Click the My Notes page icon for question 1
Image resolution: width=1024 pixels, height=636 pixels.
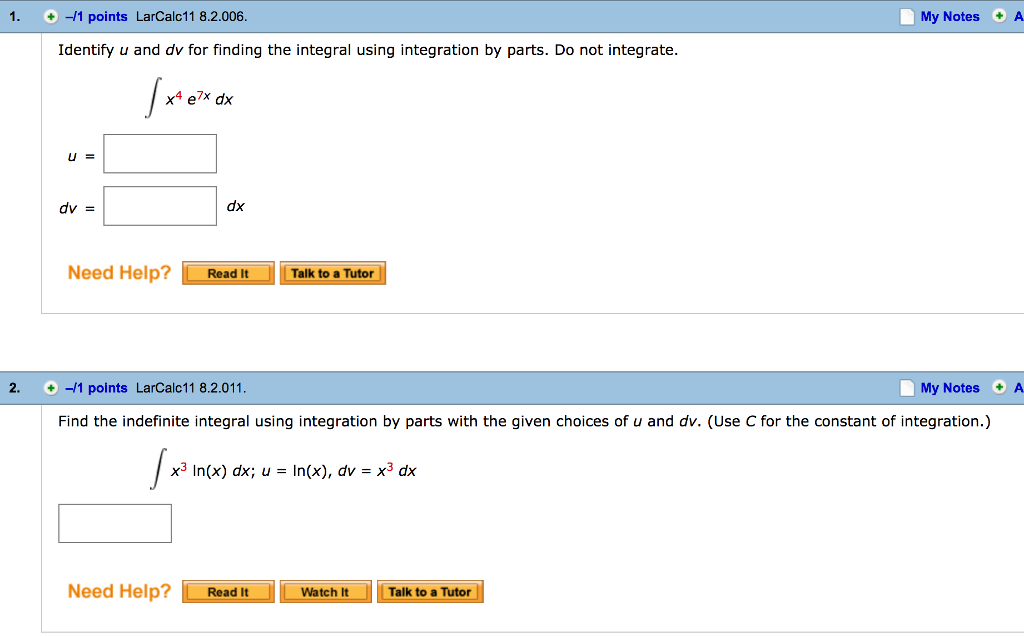(907, 16)
